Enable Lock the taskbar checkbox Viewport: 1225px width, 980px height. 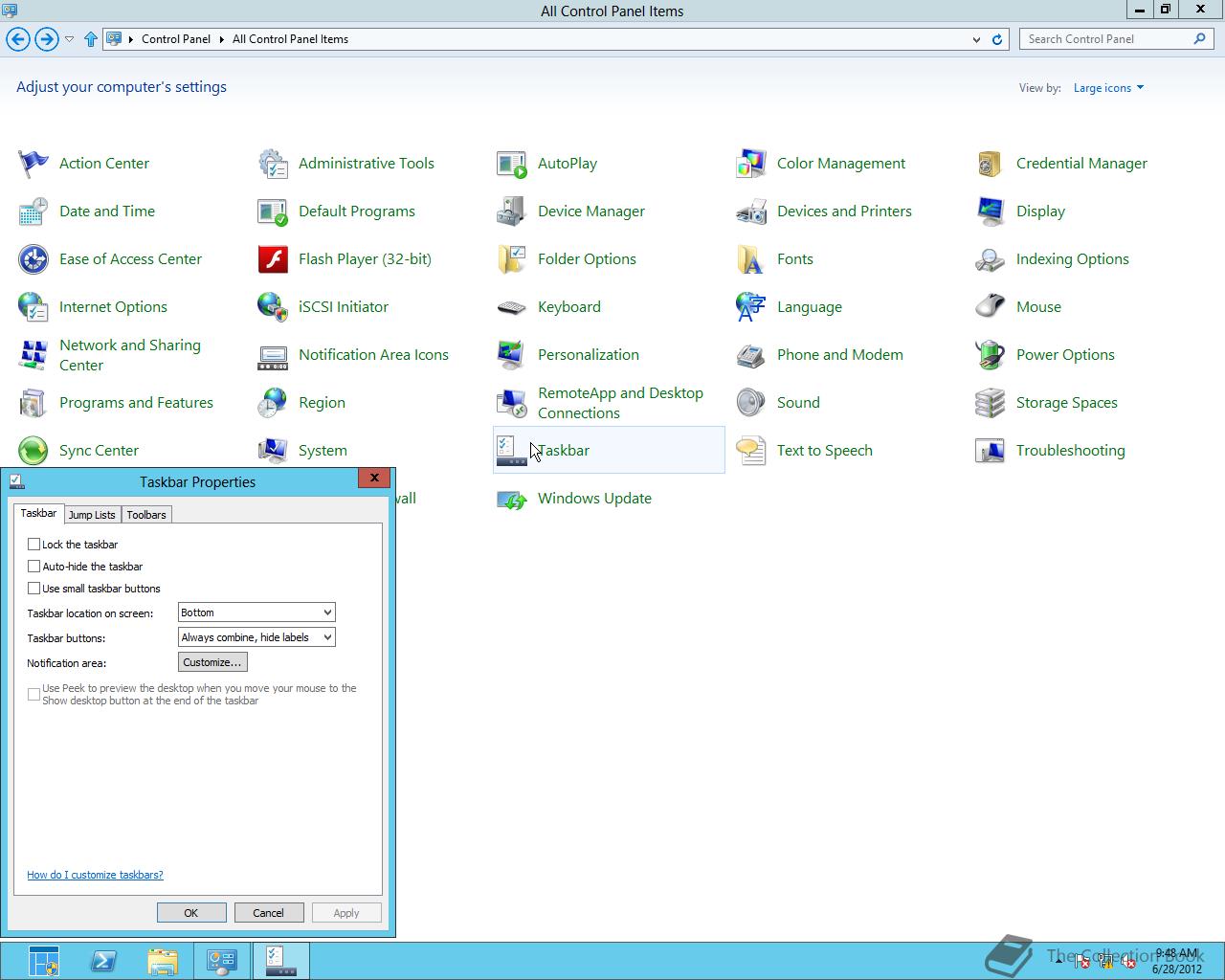click(34, 544)
